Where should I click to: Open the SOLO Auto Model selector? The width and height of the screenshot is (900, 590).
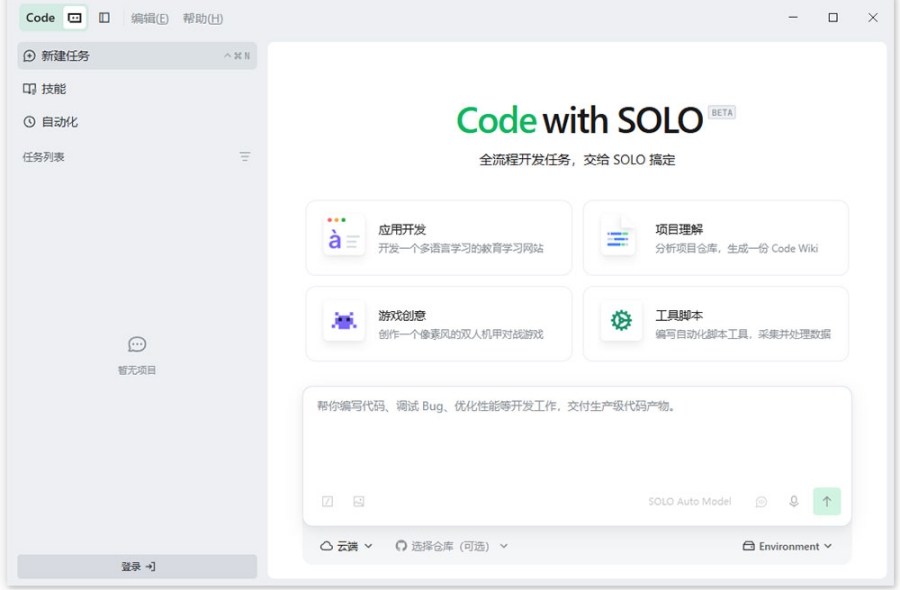[689, 502]
